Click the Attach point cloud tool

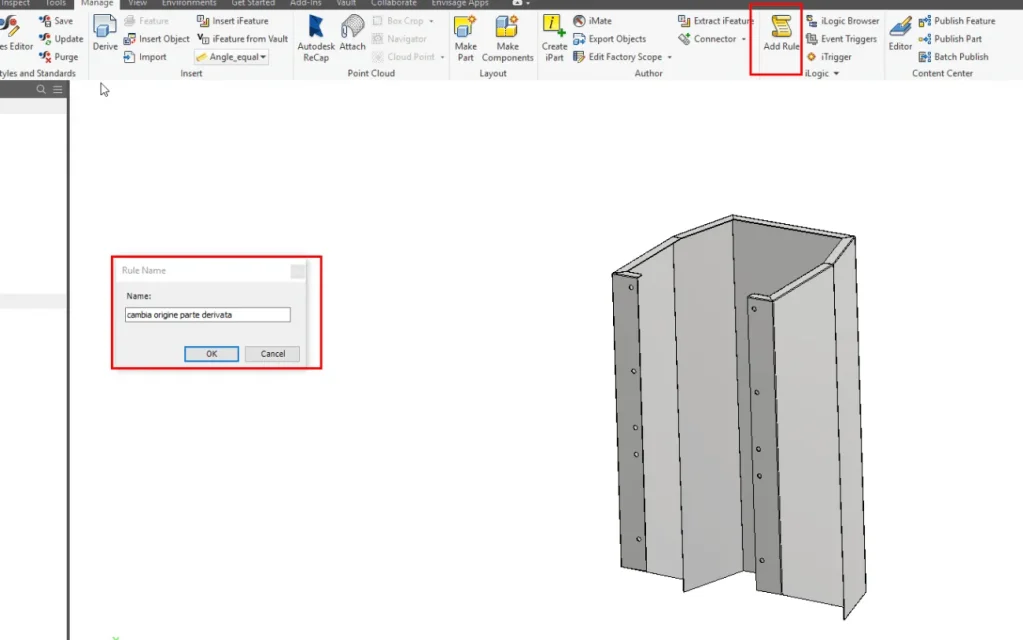(352, 33)
